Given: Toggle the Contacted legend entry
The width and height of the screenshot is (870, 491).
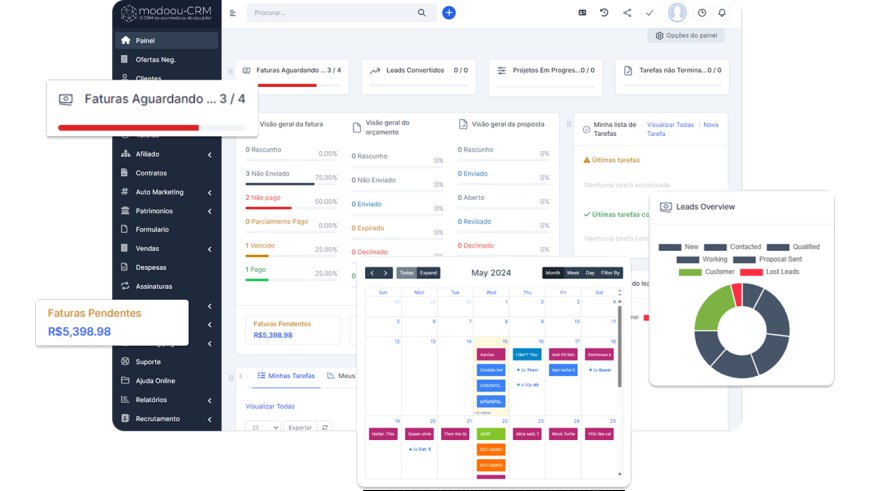Looking at the screenshot, I should tap(732, 247).
